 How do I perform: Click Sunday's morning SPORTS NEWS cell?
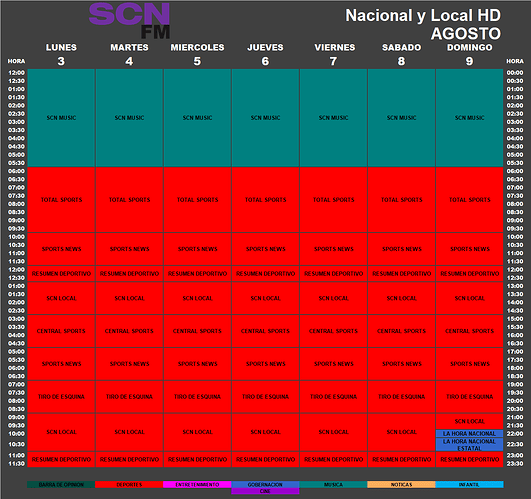pyautogui.click(x=470, y=249)
